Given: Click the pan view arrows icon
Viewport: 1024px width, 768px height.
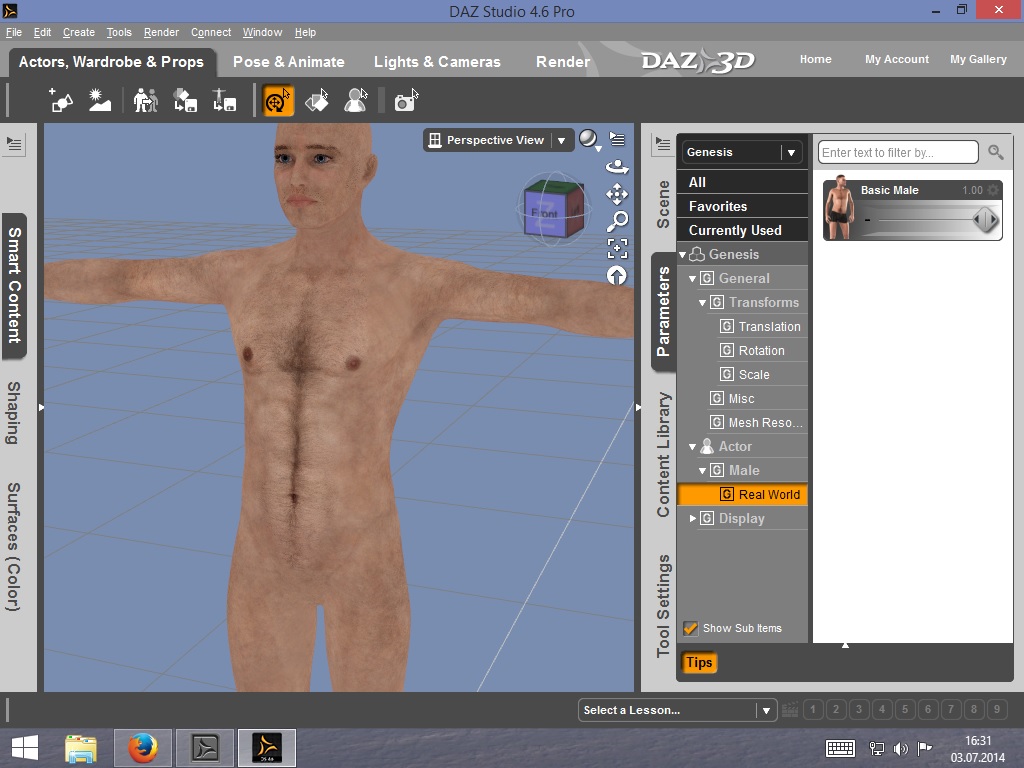Looking at the screenshot, I should coord(617,194).
